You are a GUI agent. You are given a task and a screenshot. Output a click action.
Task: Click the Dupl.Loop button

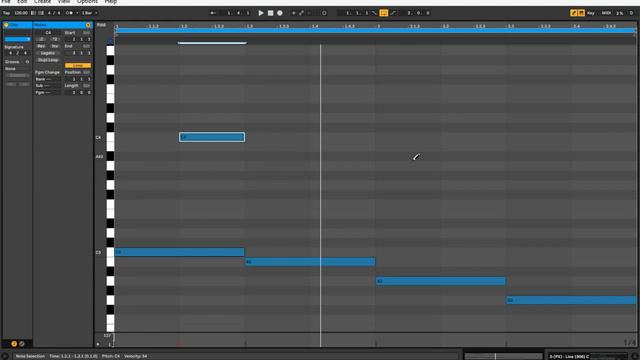point(48,60)
